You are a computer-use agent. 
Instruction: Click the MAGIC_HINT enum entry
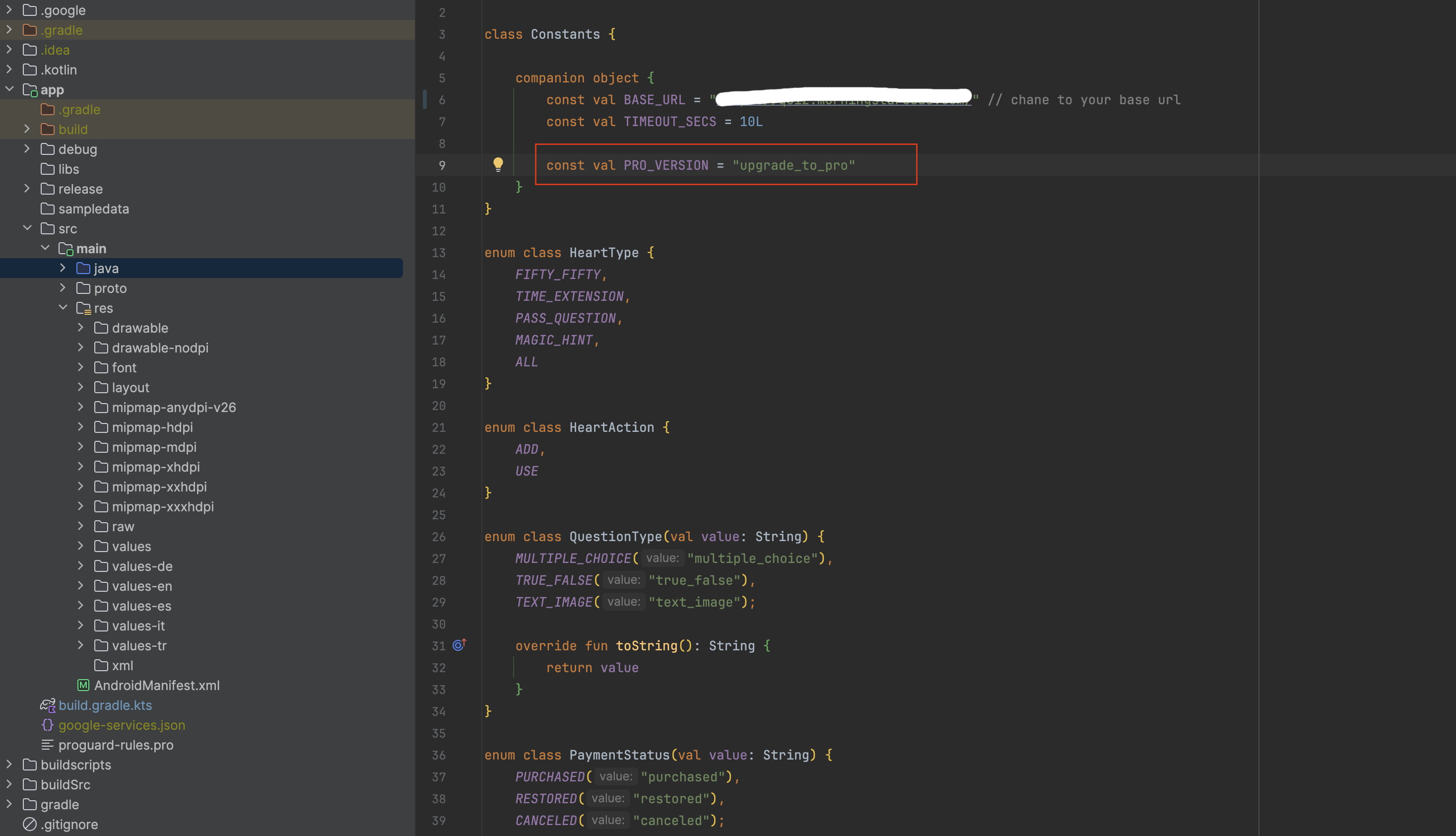[x=554, y=340]
